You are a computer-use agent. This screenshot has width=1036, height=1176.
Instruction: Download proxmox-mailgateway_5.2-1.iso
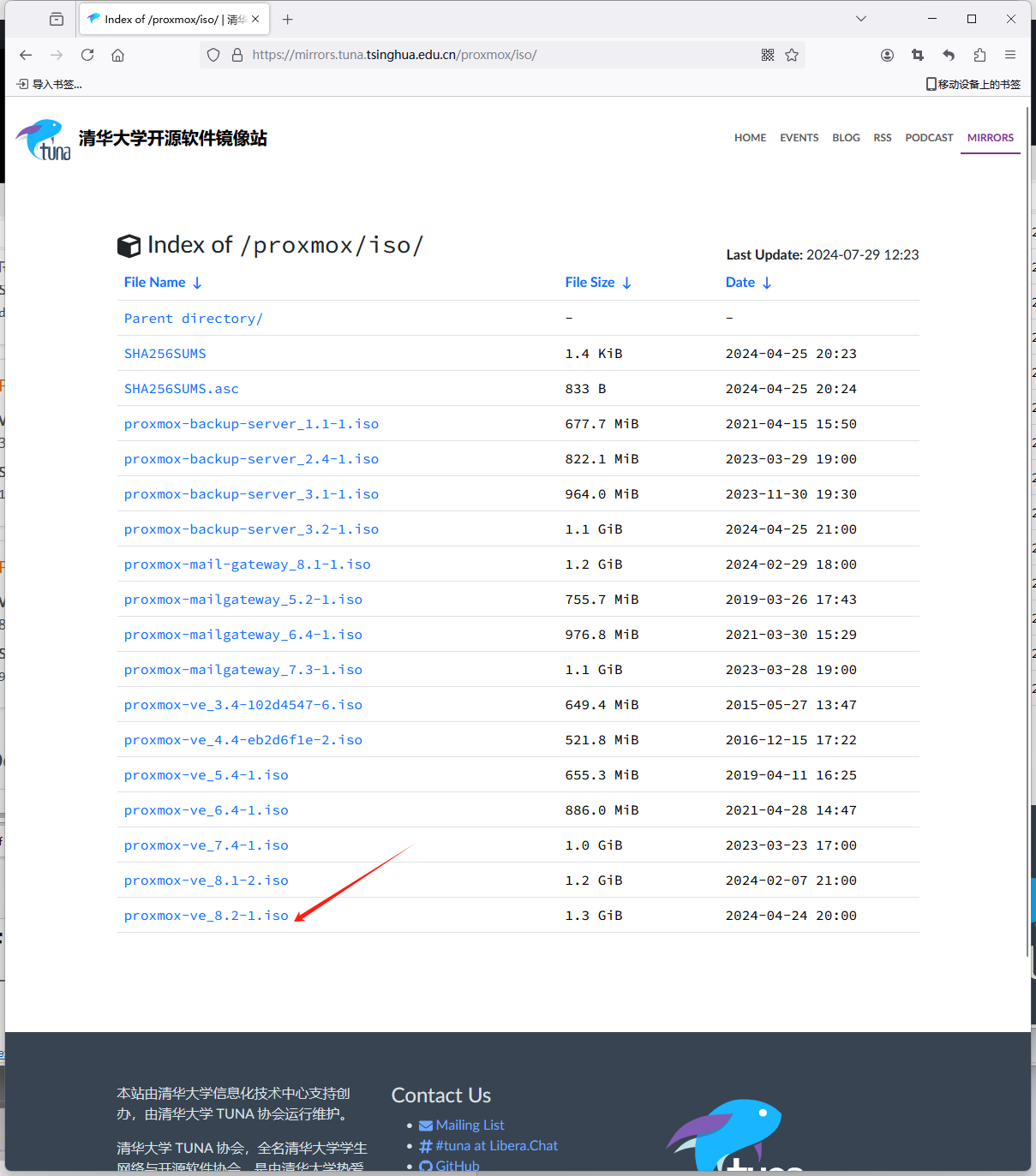(x=243, y=600)
